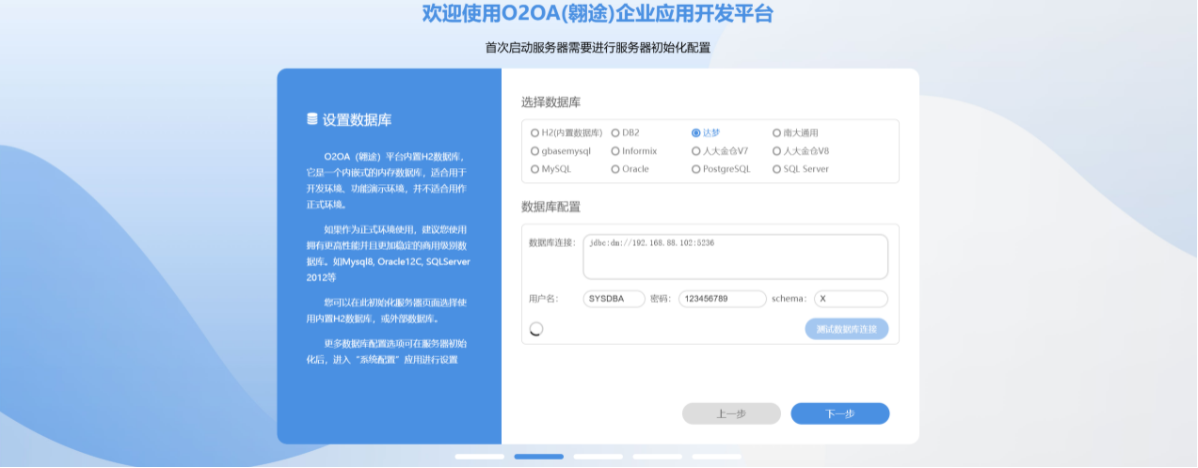Pick 人大金仓V8 database option

(x=801, y=150)
